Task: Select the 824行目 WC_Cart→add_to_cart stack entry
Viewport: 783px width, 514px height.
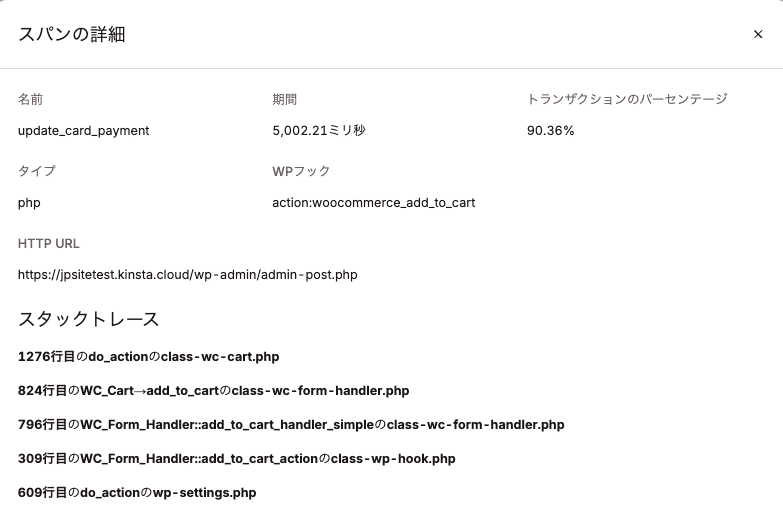Action: coord(214,390)
